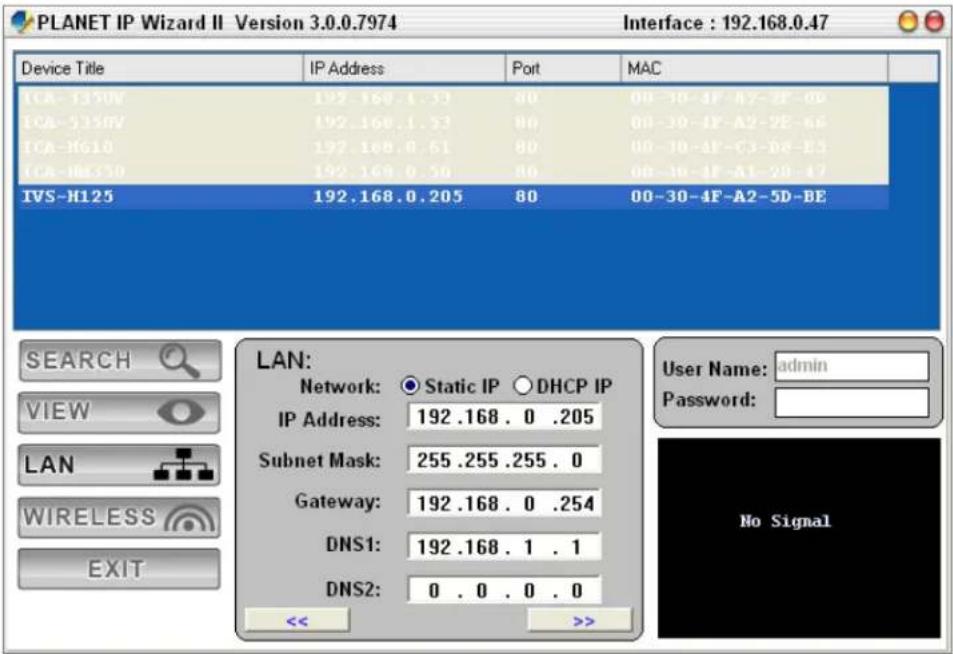Close window with the red title button

934,22
